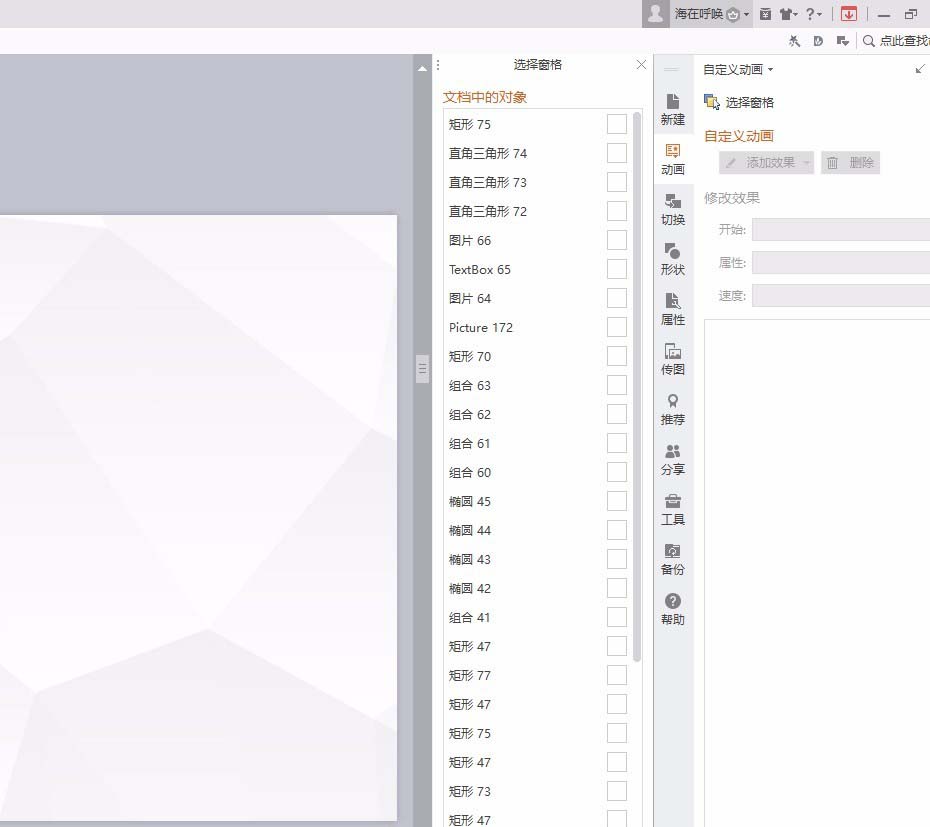Image resolution: width=930 pixels, height=827 pixels.
Task: Toggle visibility checkbox for 组合 63
Action: coord(617,386)
